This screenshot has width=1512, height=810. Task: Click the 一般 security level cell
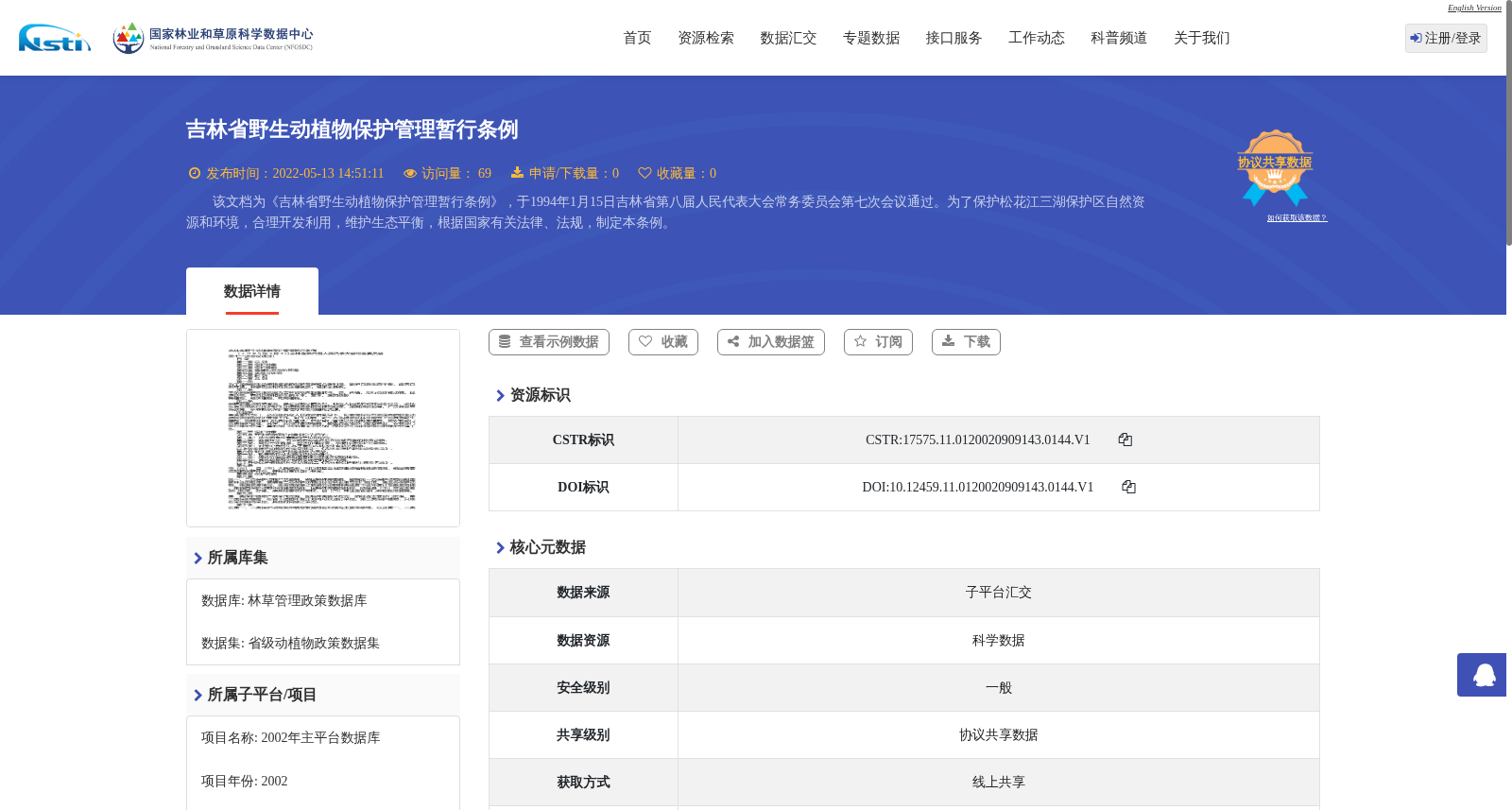point(999,688)
